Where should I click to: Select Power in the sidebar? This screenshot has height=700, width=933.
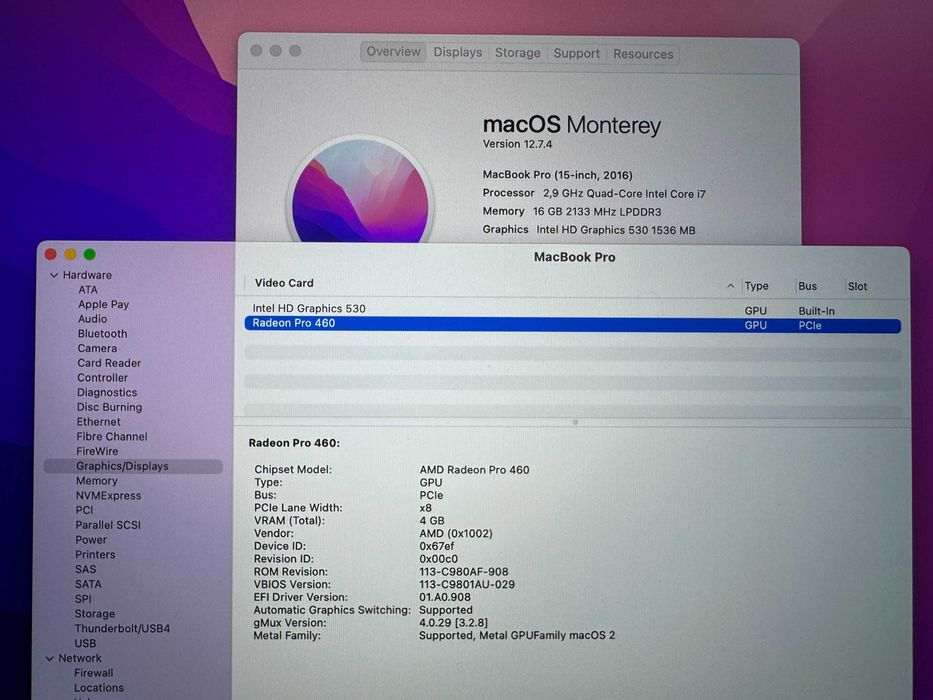tap(91, 540)
